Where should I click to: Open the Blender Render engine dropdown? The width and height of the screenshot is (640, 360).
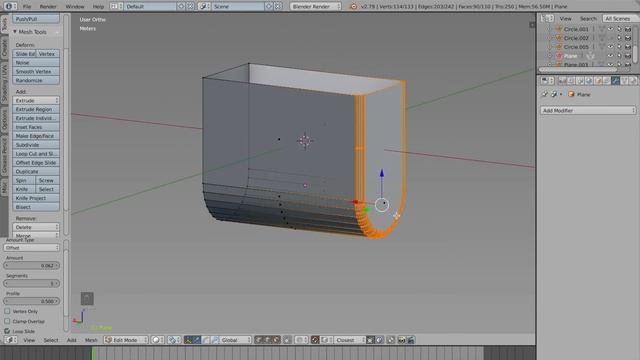315,7
